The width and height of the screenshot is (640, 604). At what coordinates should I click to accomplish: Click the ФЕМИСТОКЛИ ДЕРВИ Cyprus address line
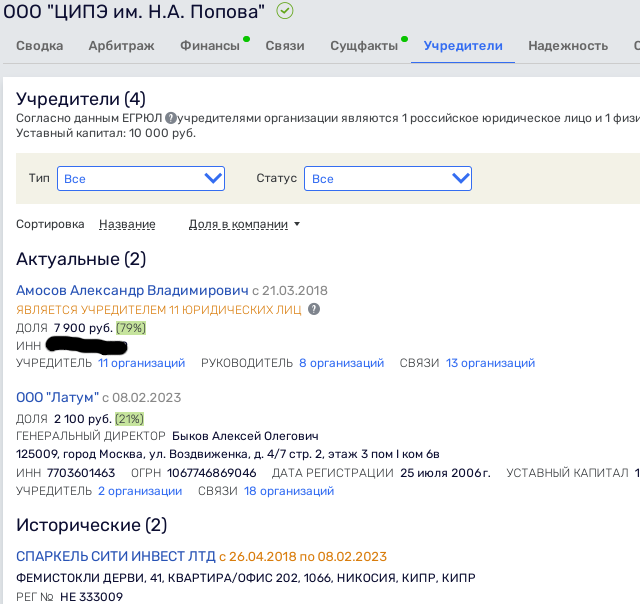point(246,578)
